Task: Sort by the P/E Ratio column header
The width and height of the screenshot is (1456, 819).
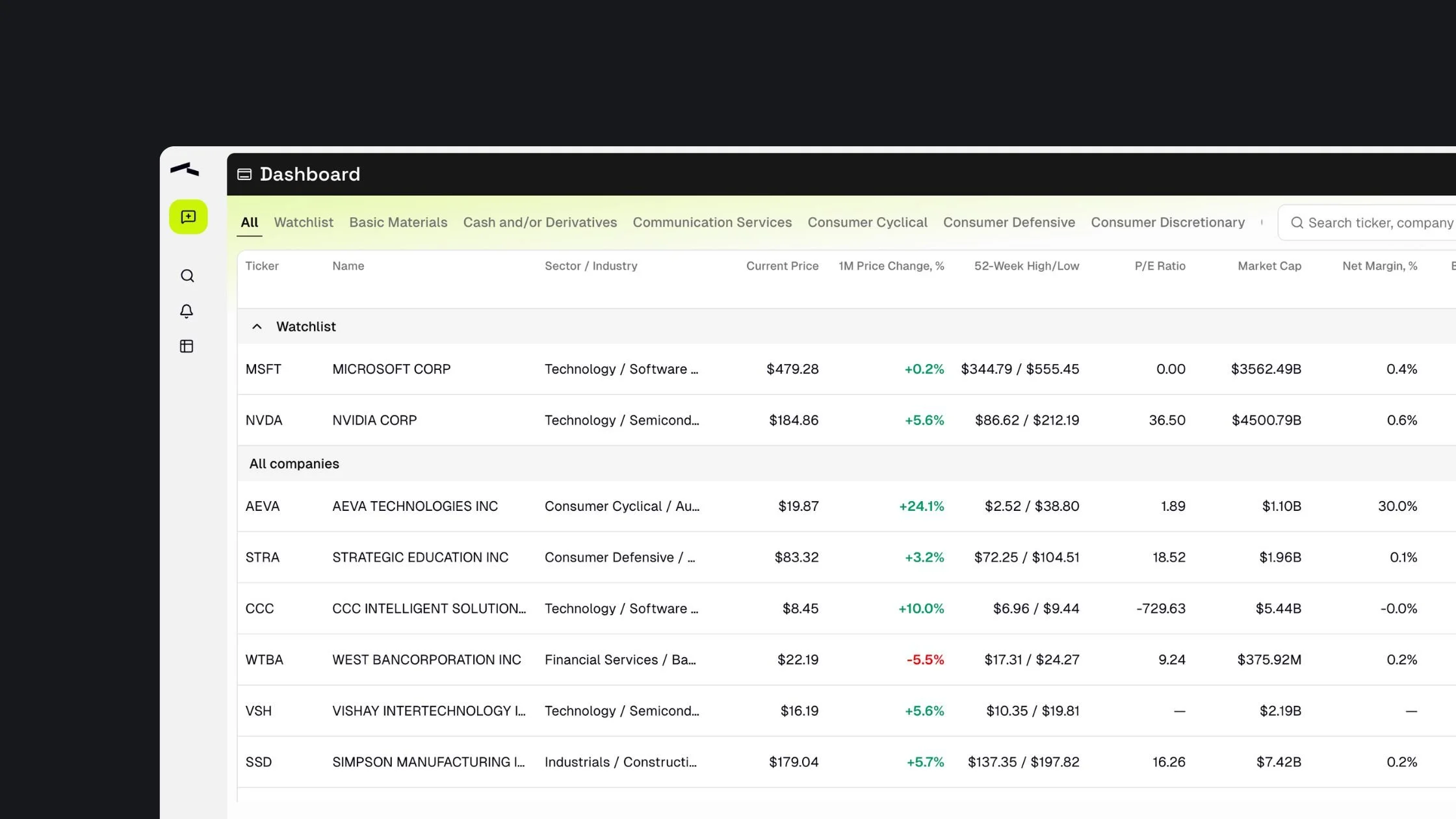Action: (1160, 266)
